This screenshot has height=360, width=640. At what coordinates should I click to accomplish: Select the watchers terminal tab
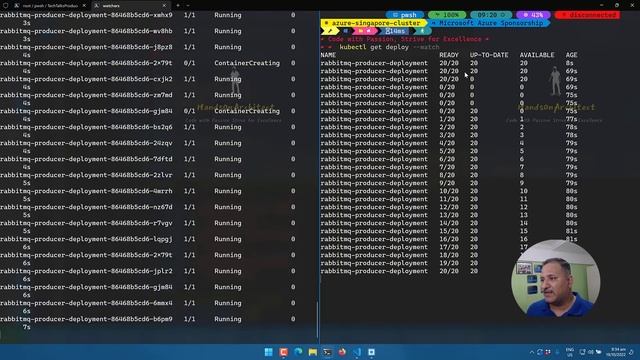click(x=129, y=6)
